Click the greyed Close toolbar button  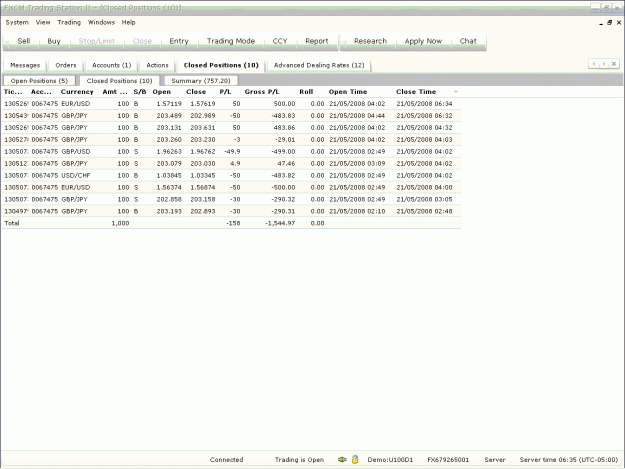pos(142,41)
